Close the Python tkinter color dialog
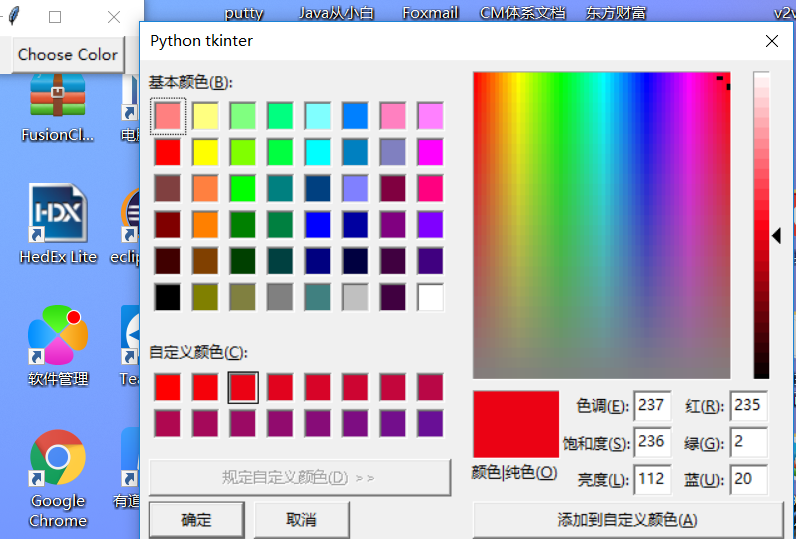This screenshot has width=796, height=539. (x=772, y=41)
